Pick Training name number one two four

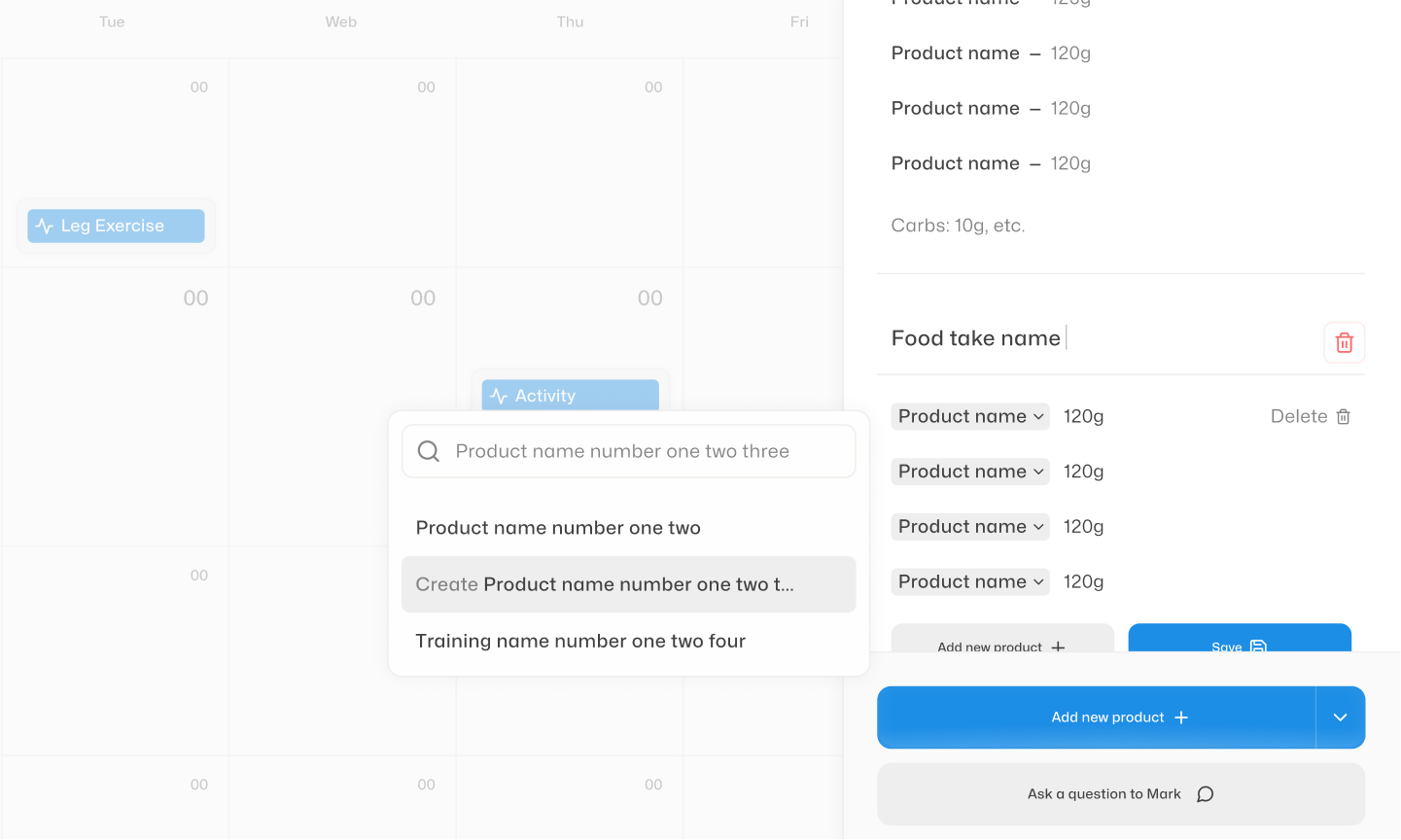tap(628, 641)
